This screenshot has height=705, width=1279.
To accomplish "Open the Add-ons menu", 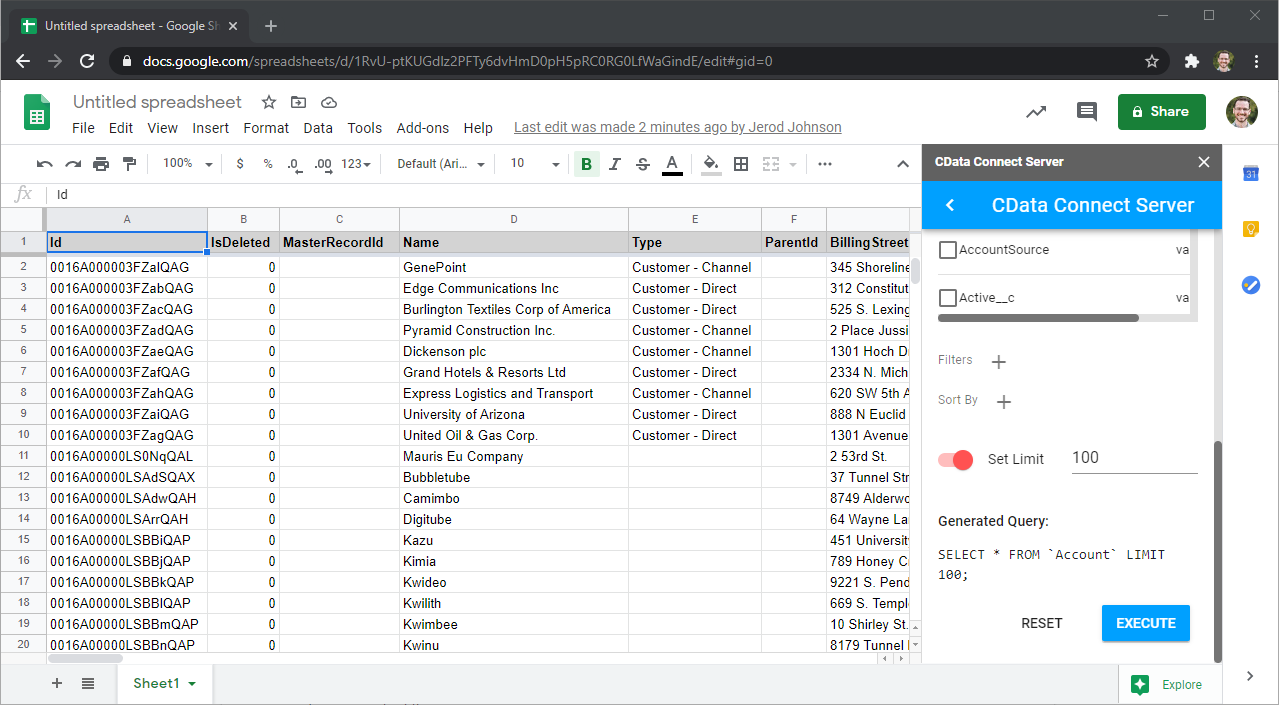I will pyautogui.click(x=423, y=128).
